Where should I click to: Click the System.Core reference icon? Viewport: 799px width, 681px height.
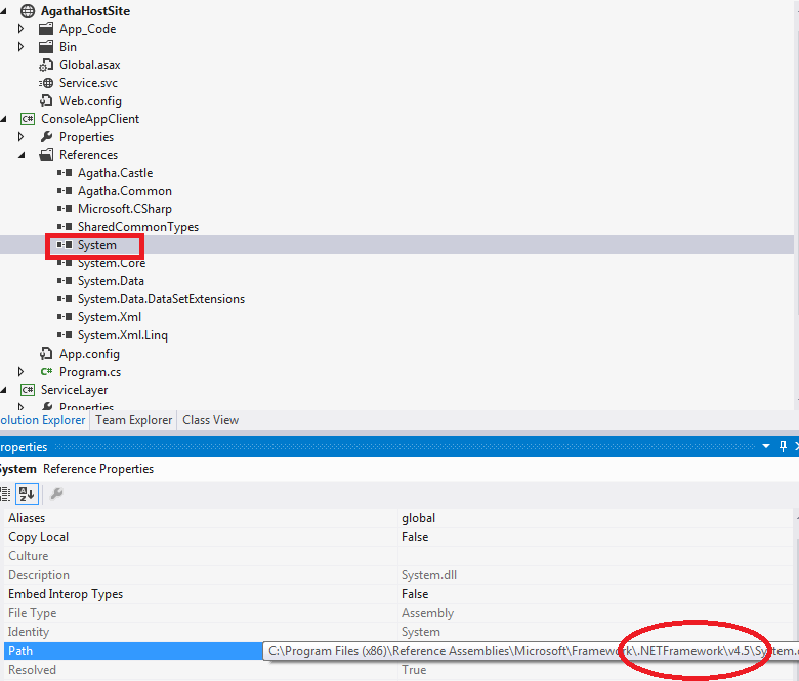pos(64,263)
